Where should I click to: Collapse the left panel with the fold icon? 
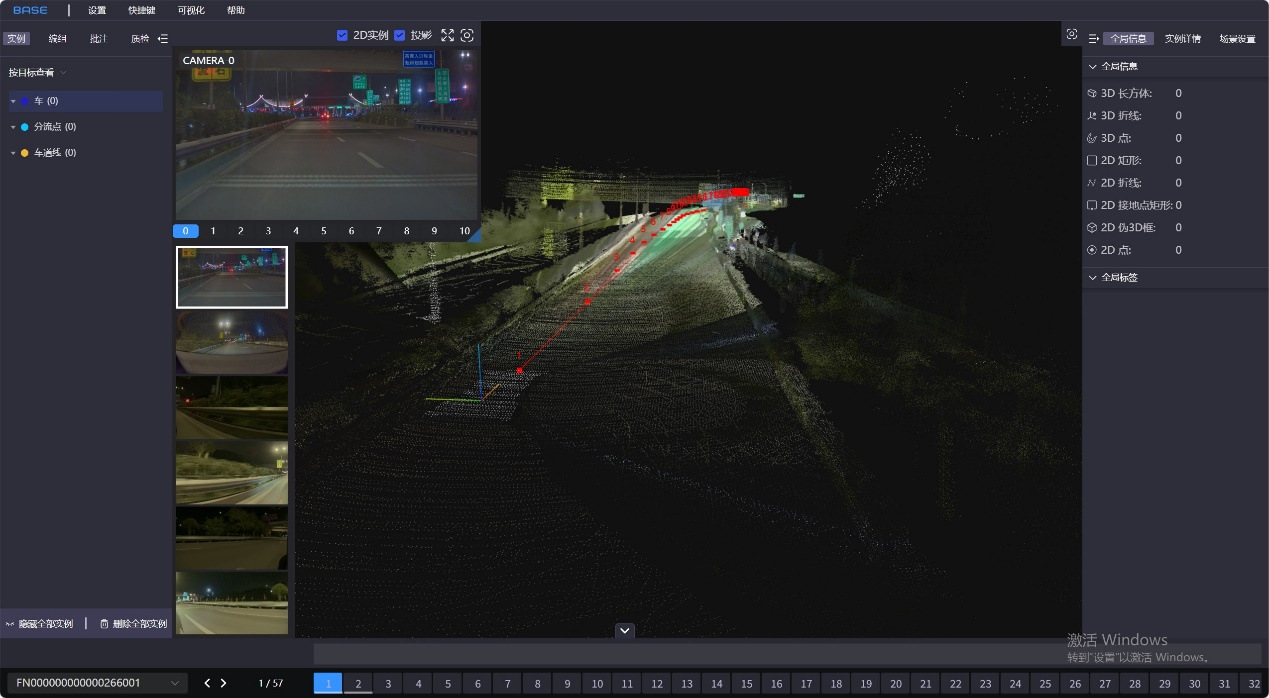tap(163, 39)
